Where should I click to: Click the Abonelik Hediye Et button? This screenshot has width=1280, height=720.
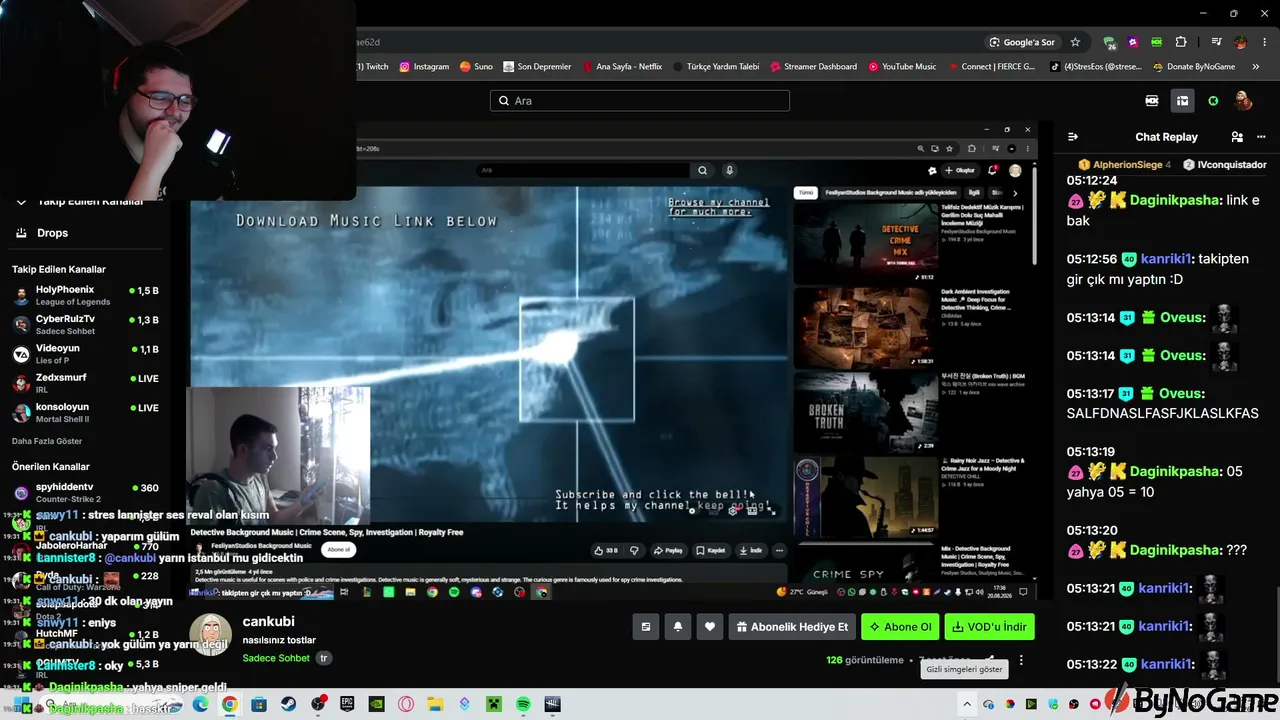pos(792,627)
